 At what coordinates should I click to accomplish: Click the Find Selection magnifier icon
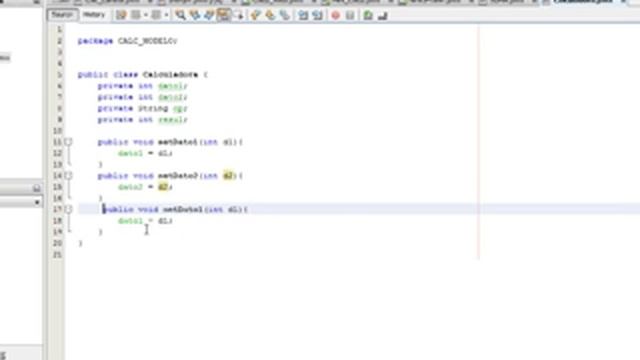pos(180,16)
